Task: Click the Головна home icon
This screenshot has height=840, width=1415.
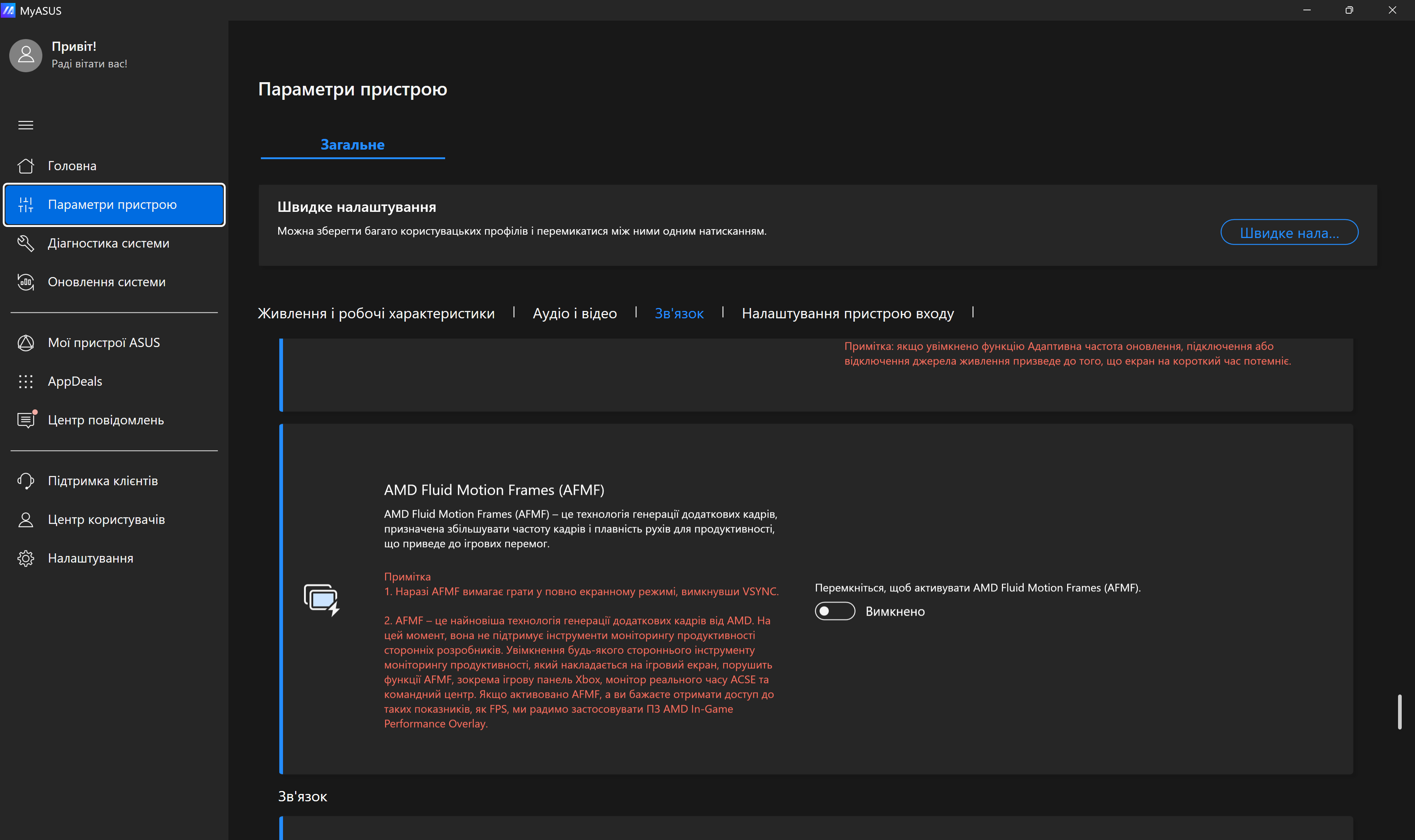Action: click(25, 166)
